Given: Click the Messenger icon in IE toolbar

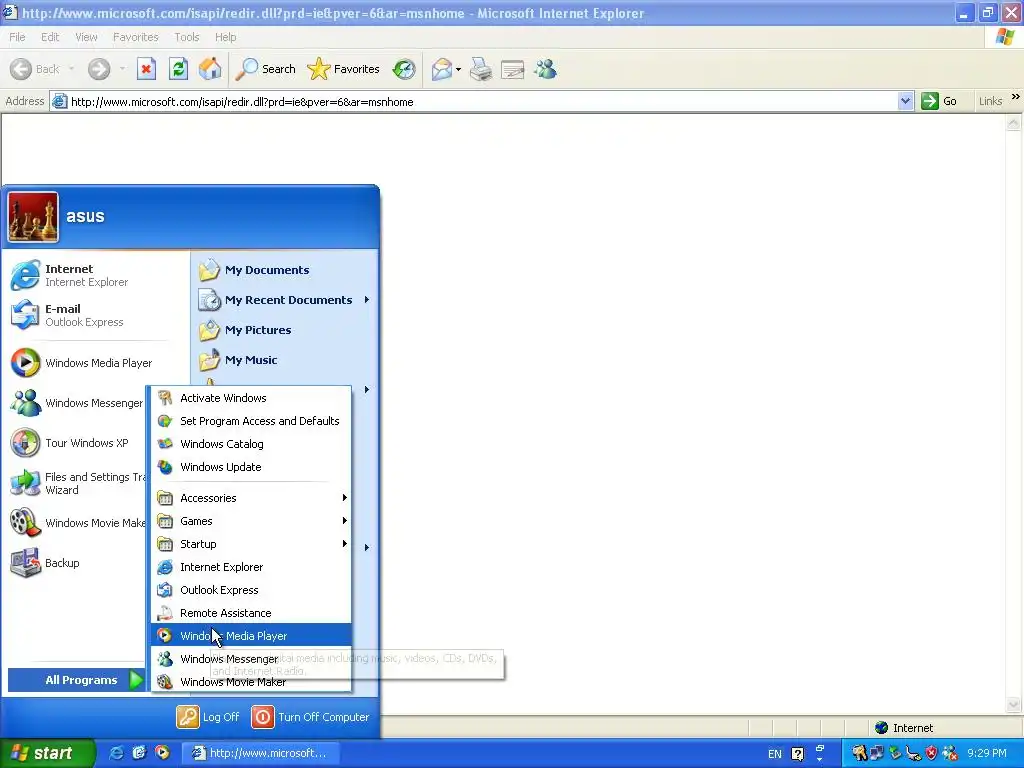Looking at the screenshot, I should coord(545,69).
